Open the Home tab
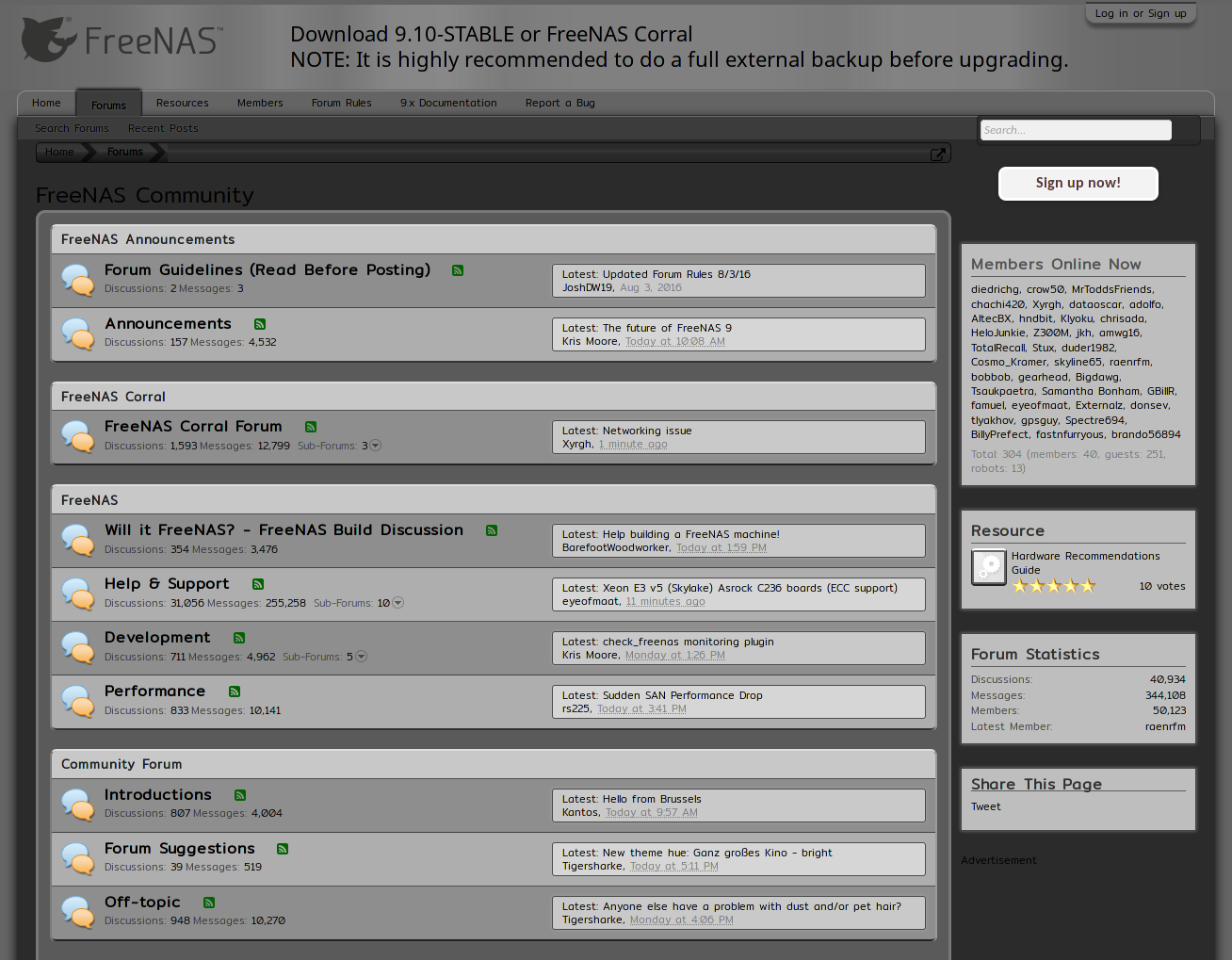 [x=46, y=103]
